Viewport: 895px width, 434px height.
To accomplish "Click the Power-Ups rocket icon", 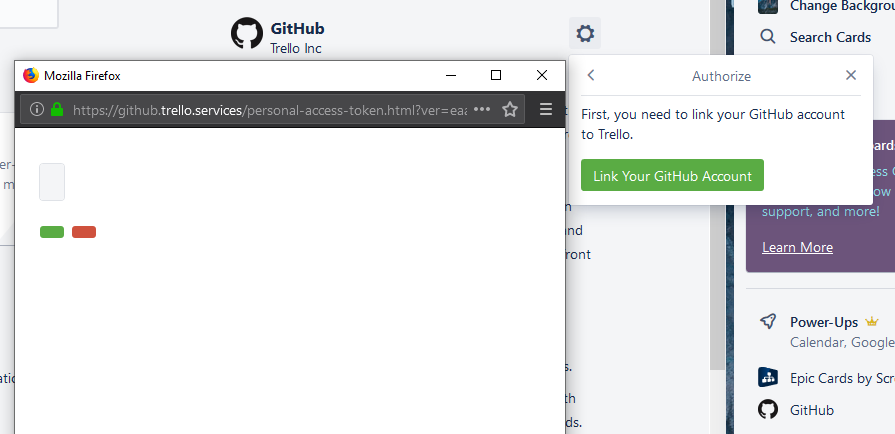I will point(768,322).
